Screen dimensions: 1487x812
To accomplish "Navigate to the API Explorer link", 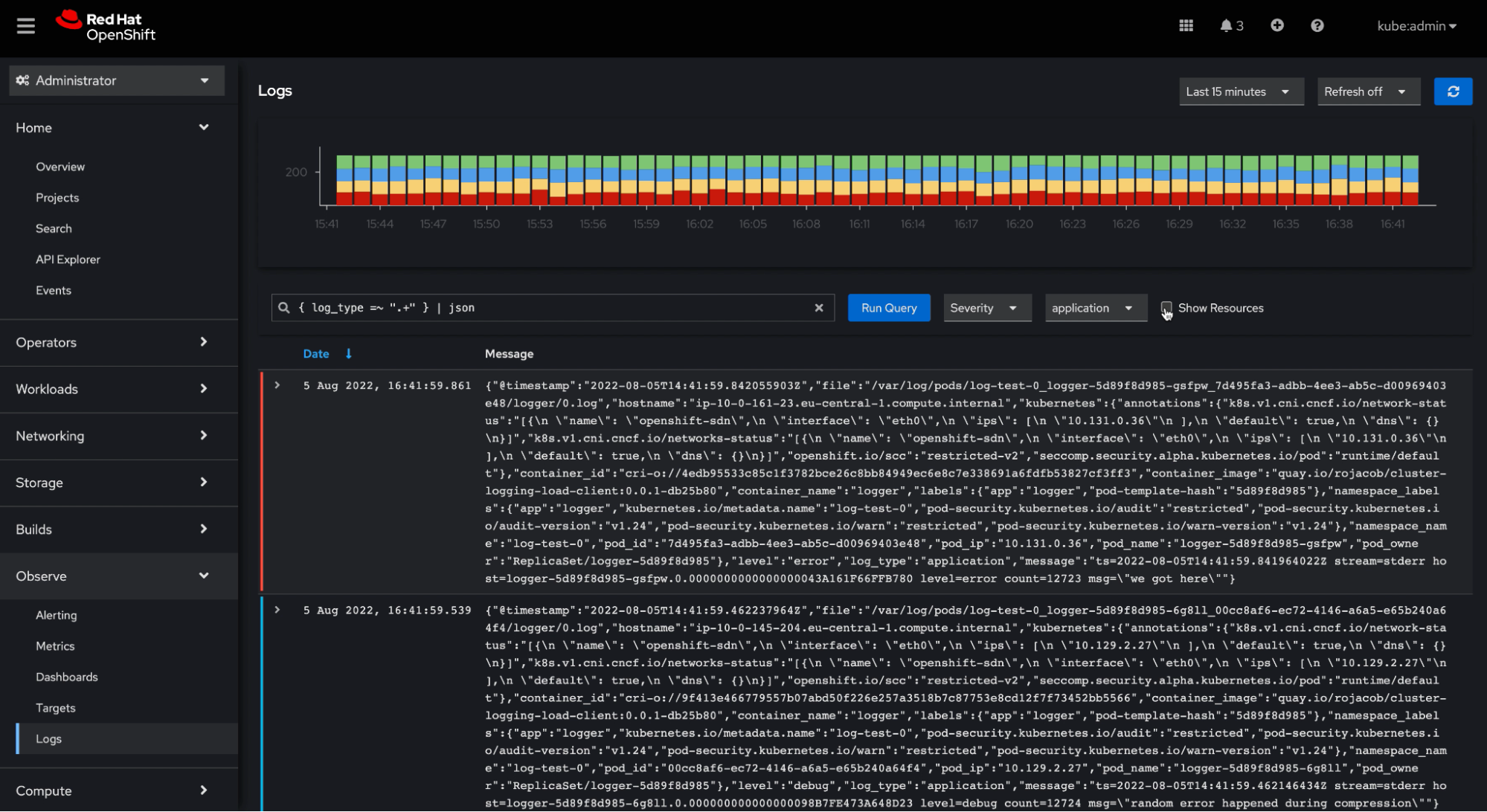I will (68, 259).
